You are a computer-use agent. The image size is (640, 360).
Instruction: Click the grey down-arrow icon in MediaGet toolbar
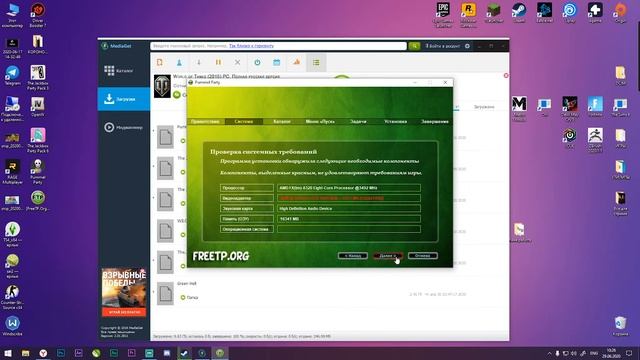coord(199,62)
